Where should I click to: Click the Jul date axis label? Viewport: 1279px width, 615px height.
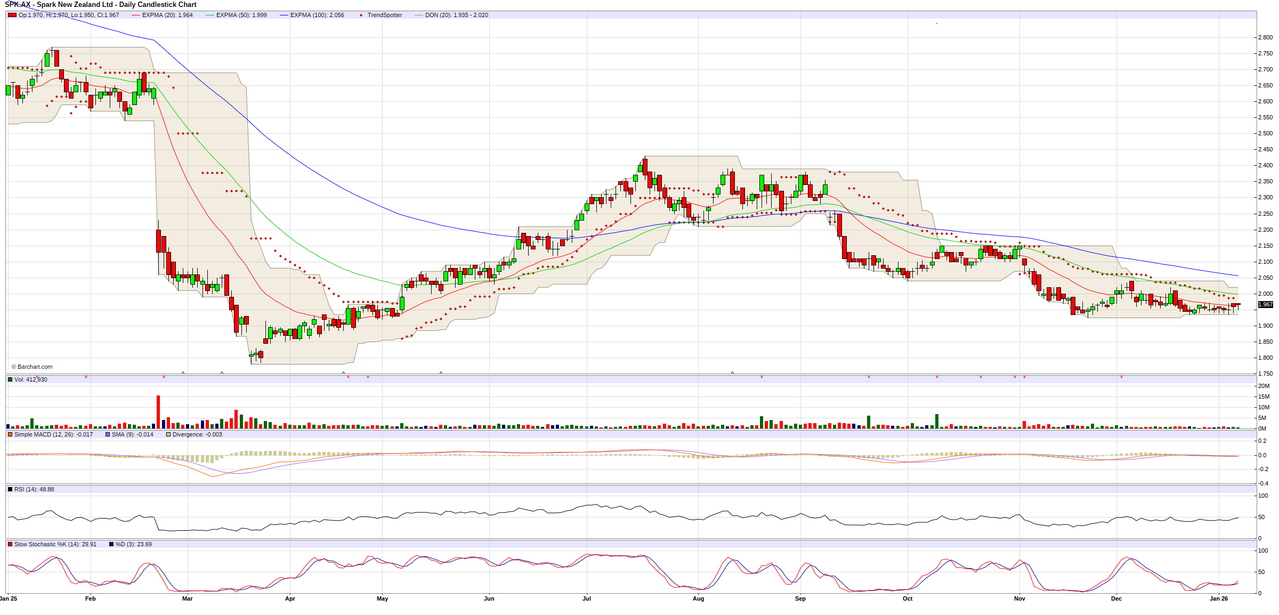pyautogui.click(x=587, y=598)
